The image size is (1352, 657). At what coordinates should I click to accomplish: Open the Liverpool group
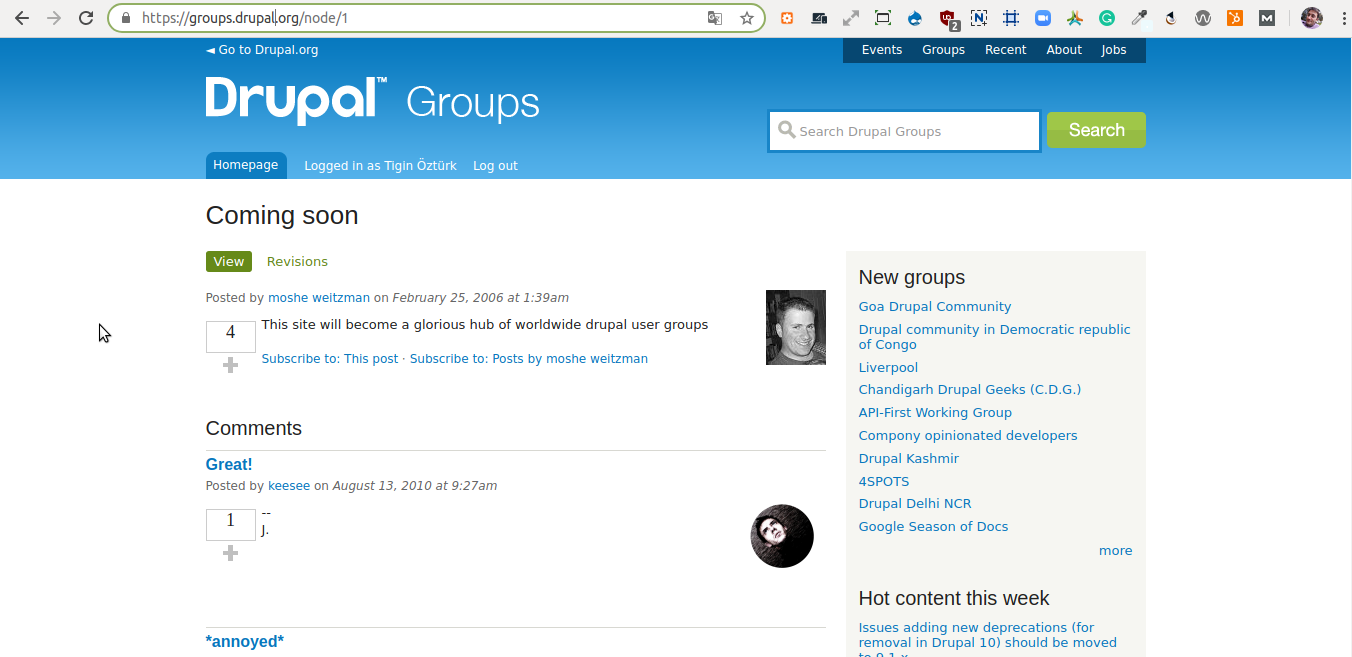pos(888,368)
